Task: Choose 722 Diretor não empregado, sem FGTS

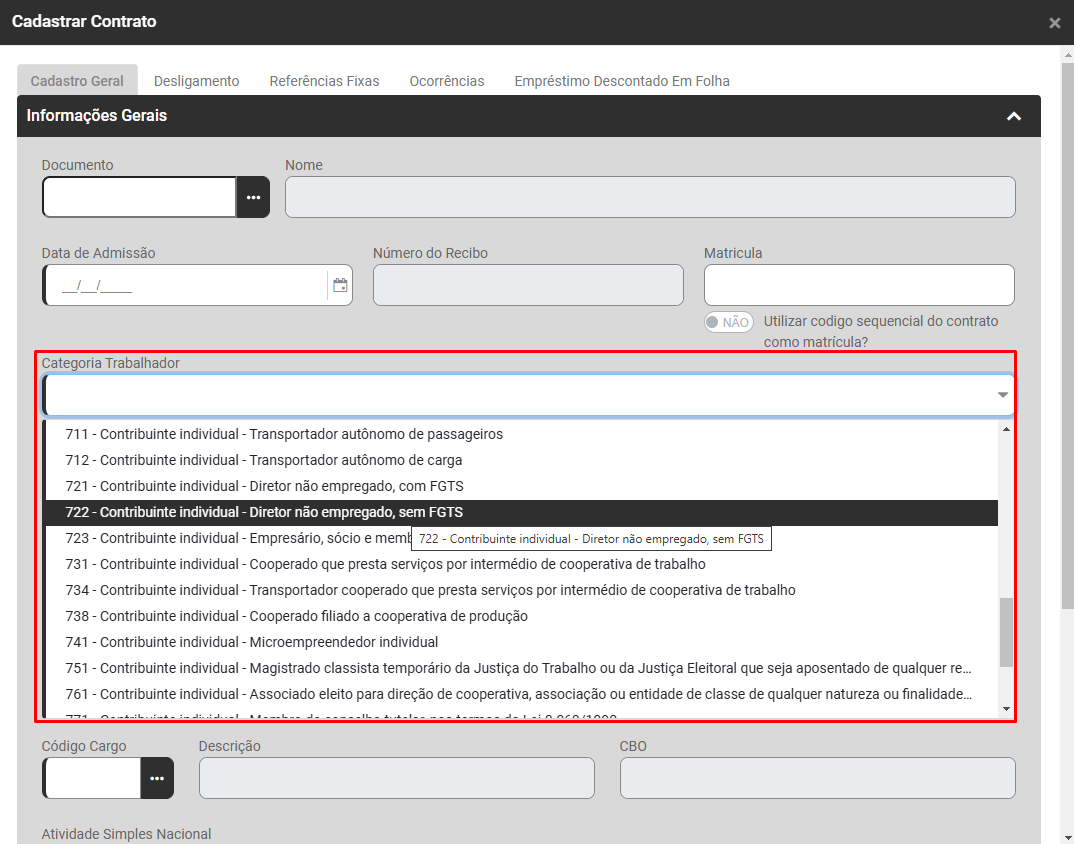Action: tap(264, 512)
